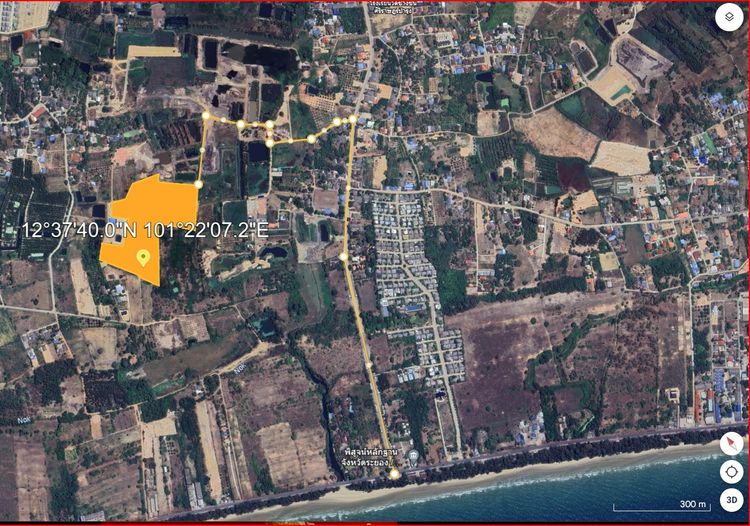
Task: Select path vertex touching the orange polygon
Action: pos(199,184)
